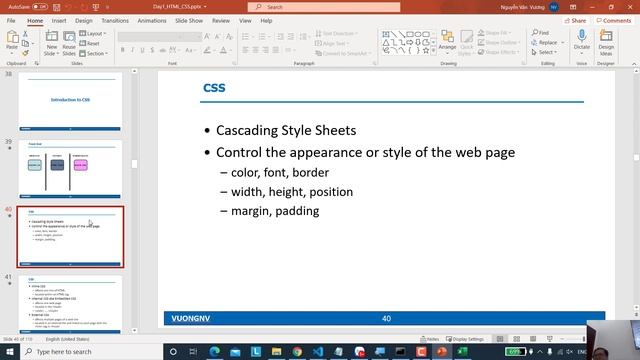Click the Notes button in status bar

(x=430, y=339)
